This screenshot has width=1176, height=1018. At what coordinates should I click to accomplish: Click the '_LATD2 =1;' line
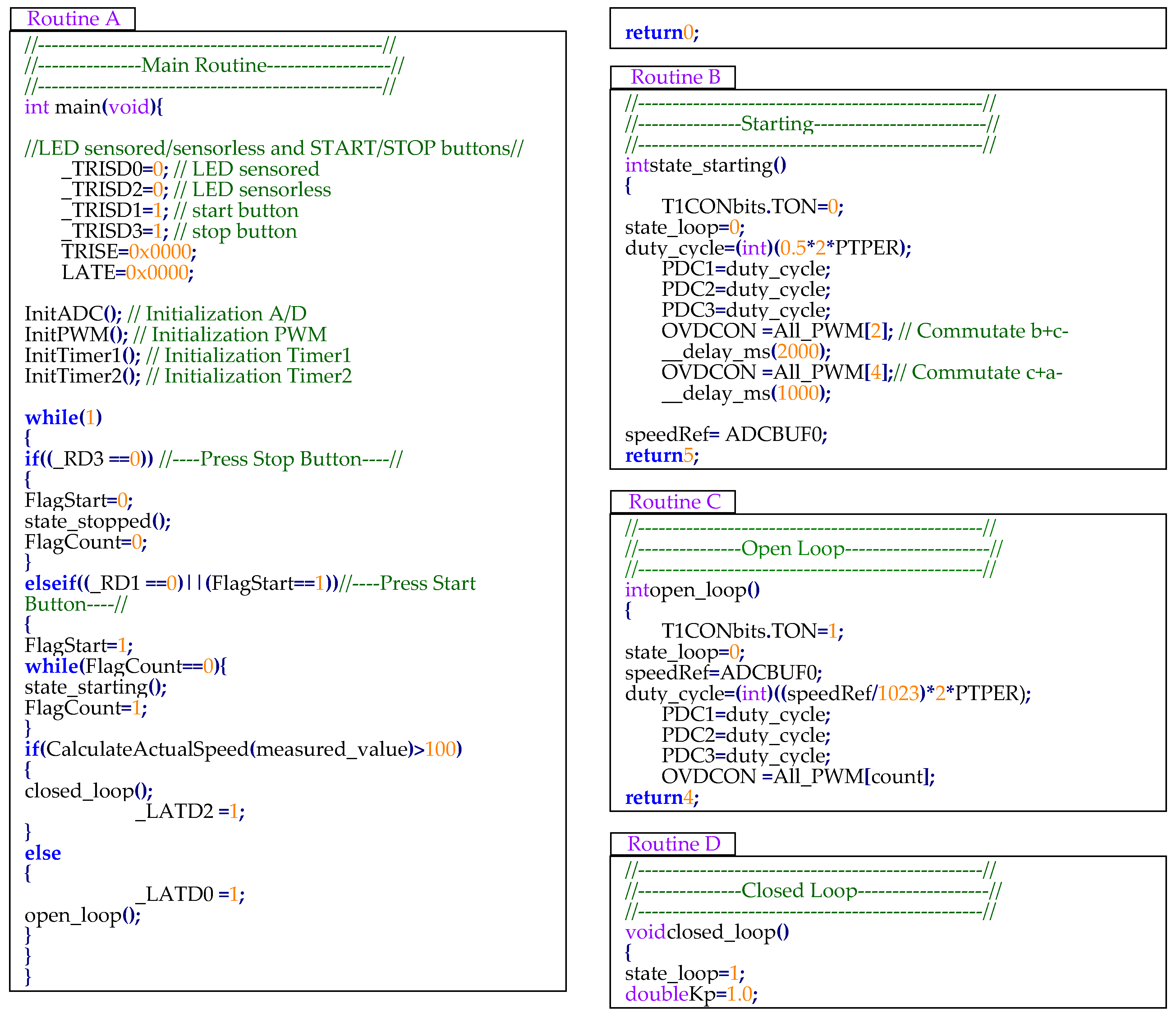click(x=190, y=811)
